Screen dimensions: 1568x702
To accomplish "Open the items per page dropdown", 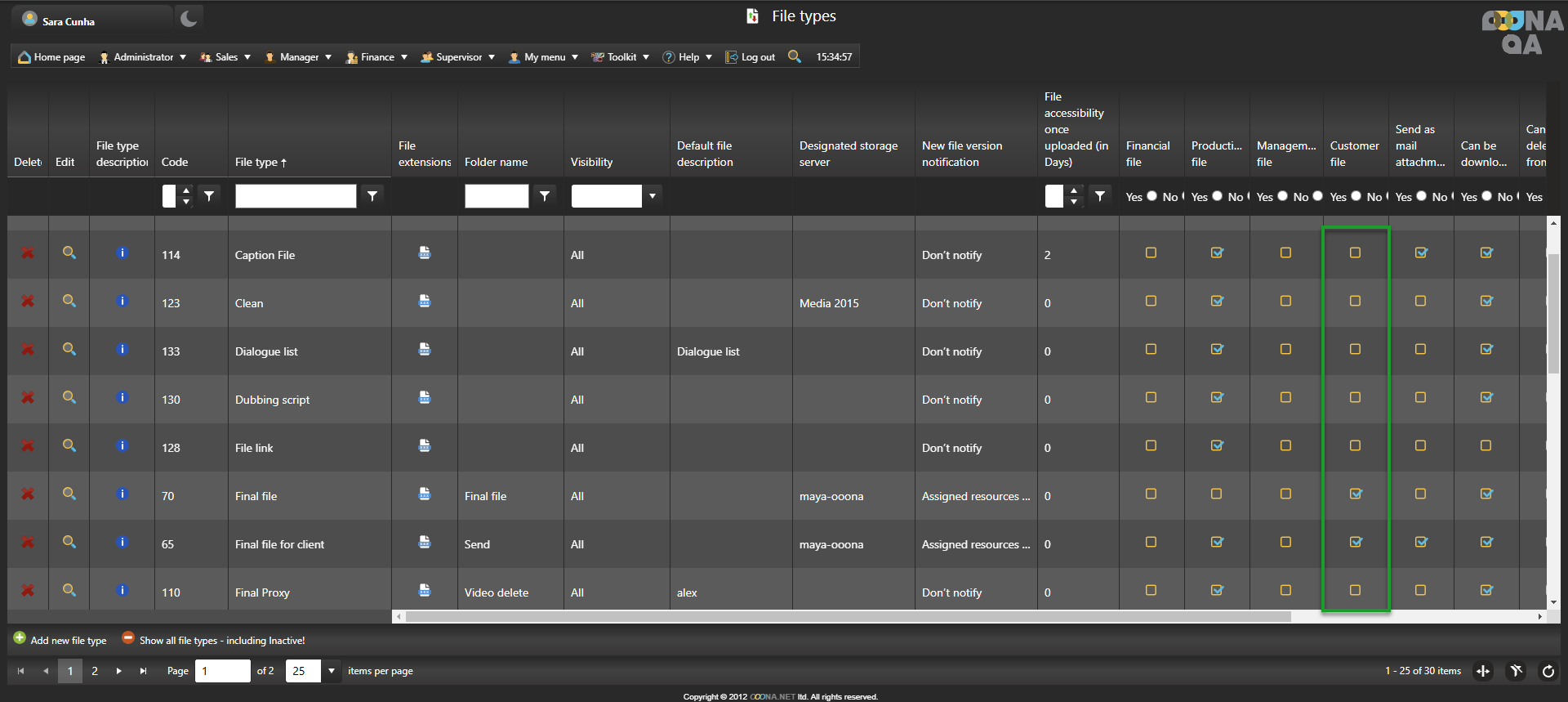I will click(x=332, y=671).
